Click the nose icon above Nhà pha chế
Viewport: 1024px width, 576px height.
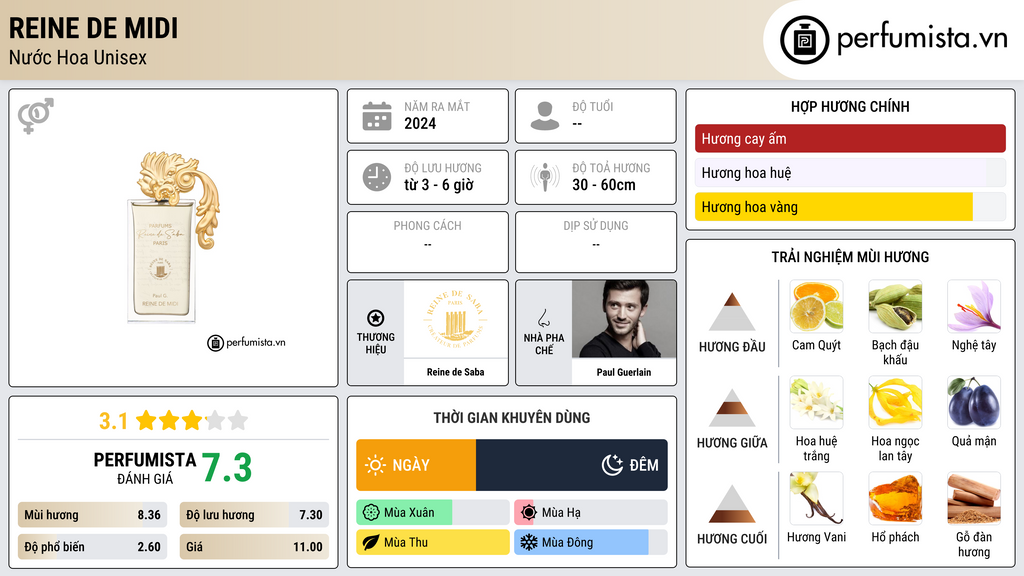543,318
